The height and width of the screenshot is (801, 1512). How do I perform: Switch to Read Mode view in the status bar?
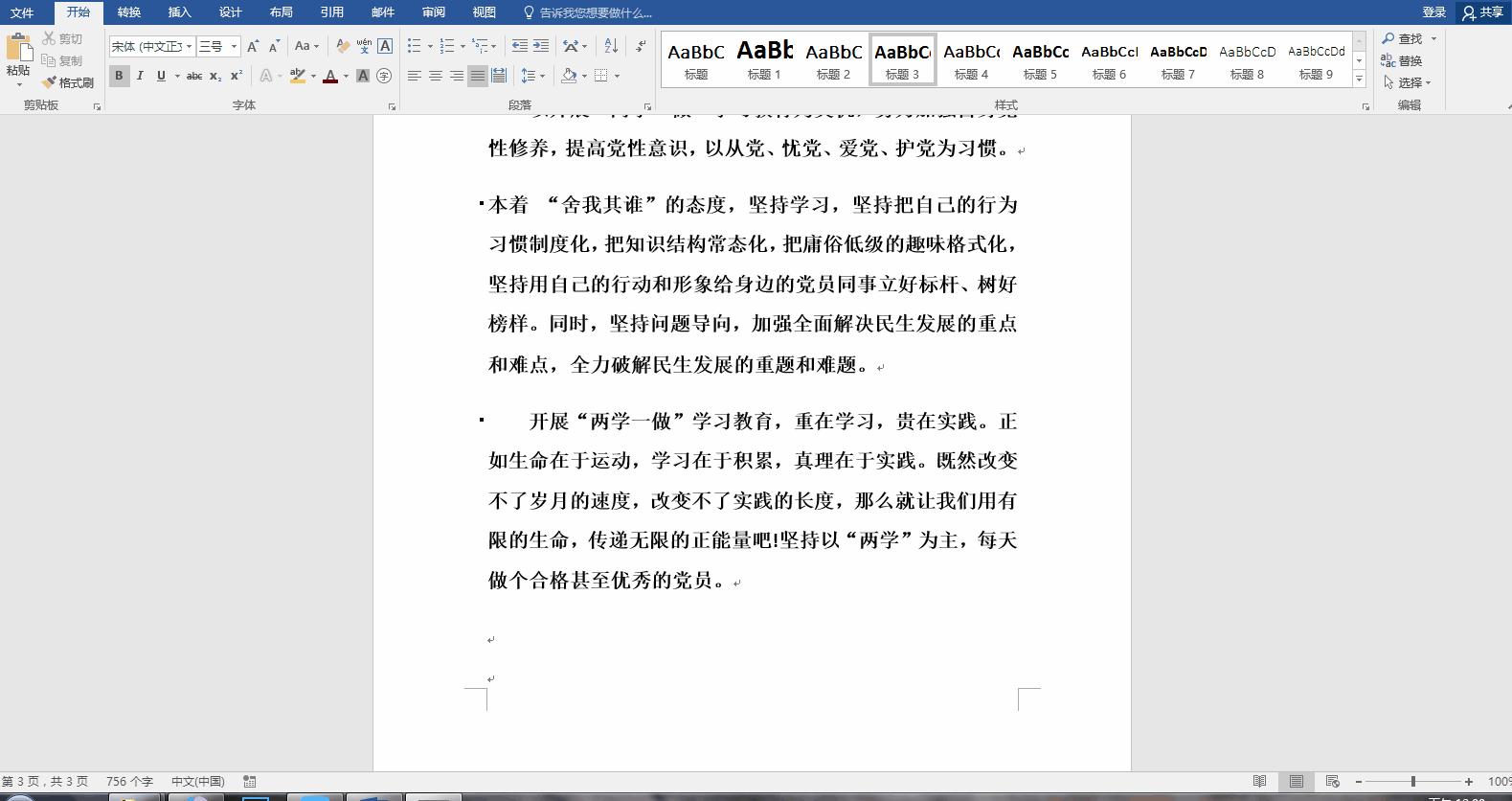[x=1260, y=782]
